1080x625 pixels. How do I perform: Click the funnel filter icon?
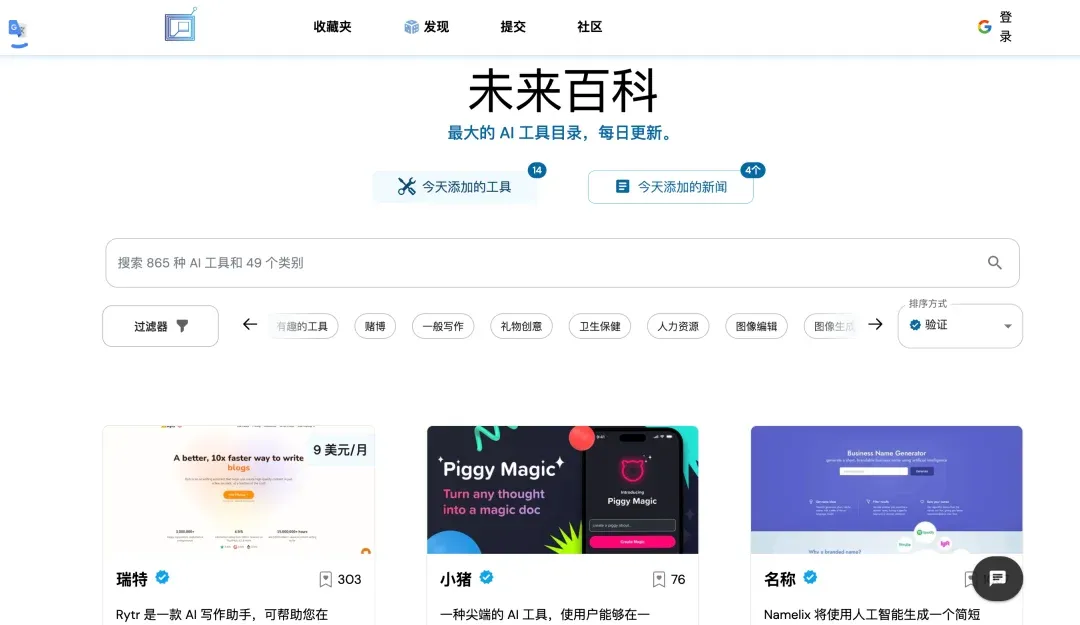[182, 326]
